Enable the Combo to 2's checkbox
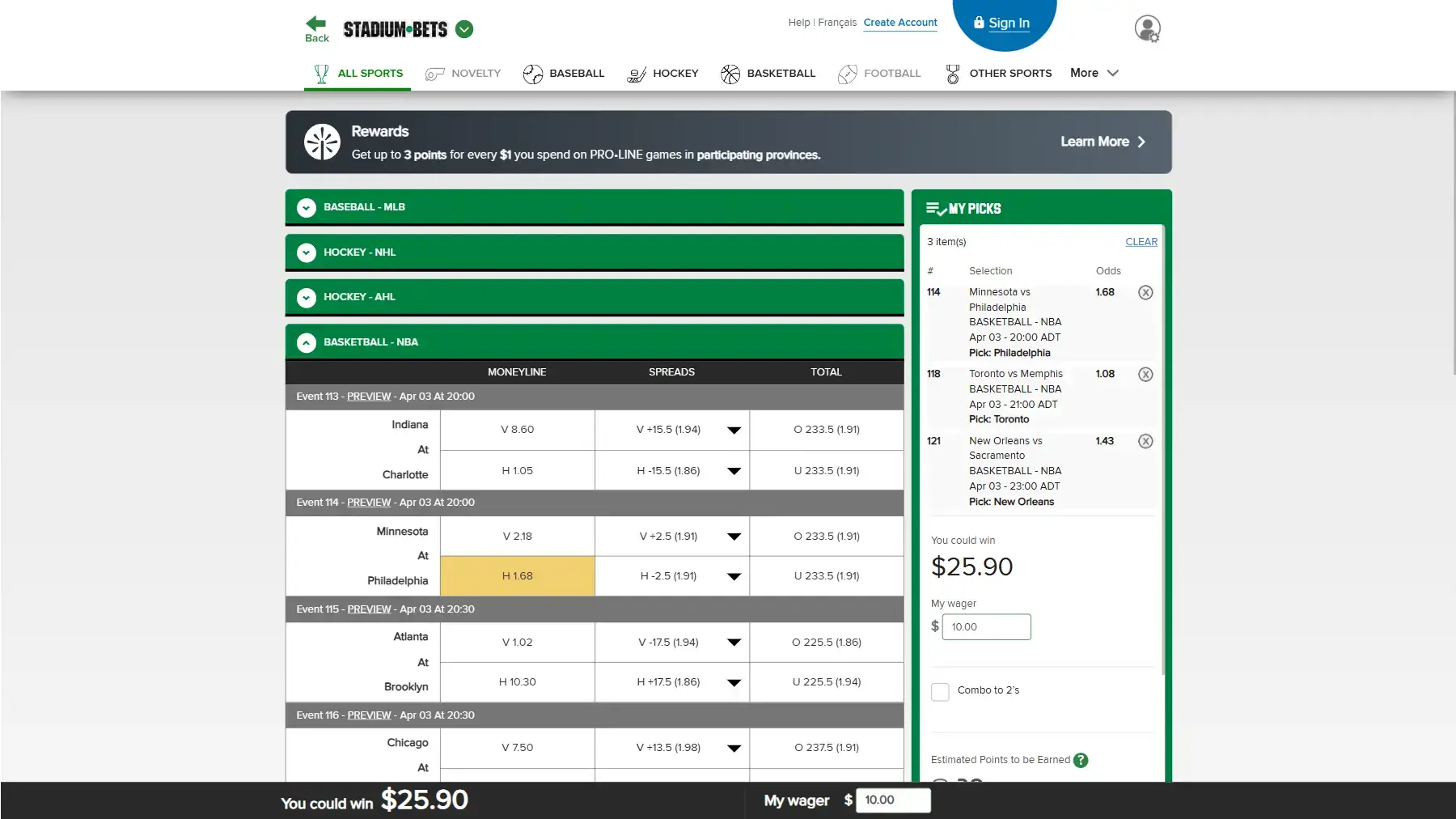This screenshot has height=819, width=1456. click(x=940, y=691)
